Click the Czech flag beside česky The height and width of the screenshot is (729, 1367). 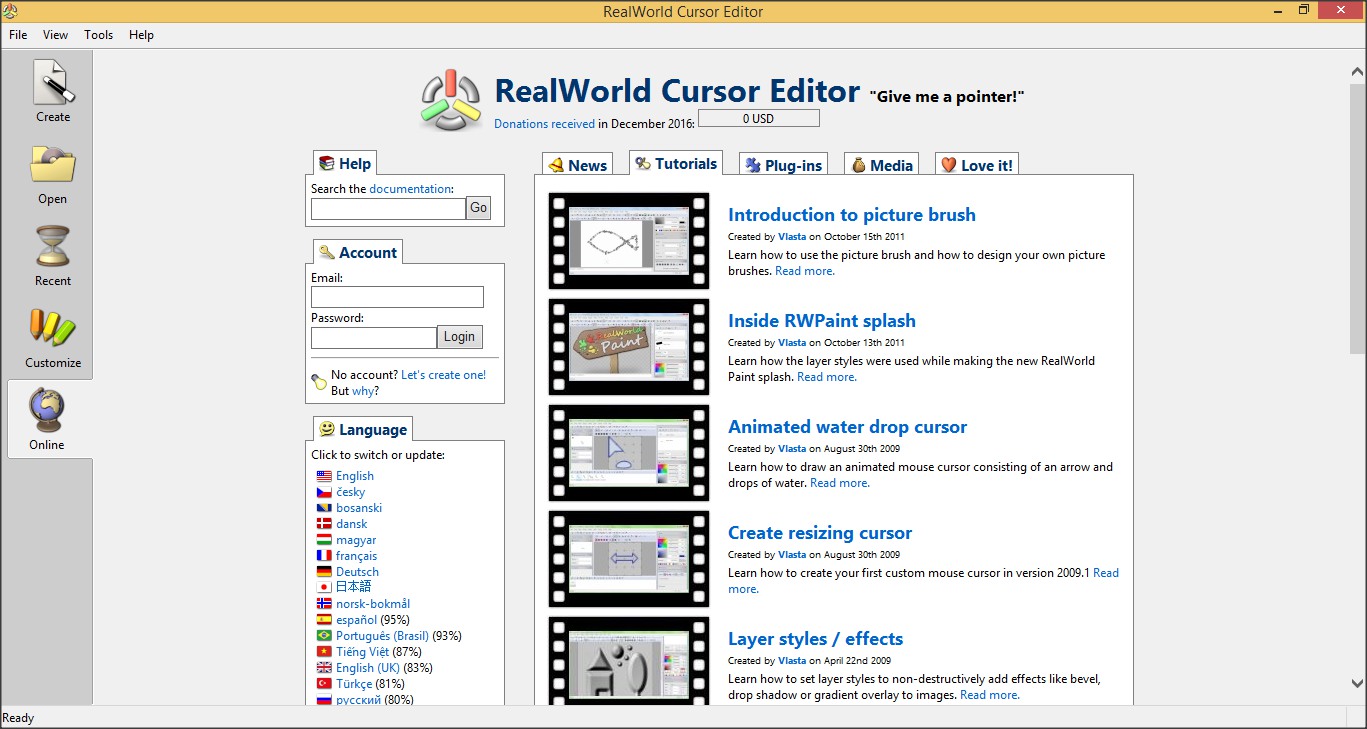322,491
